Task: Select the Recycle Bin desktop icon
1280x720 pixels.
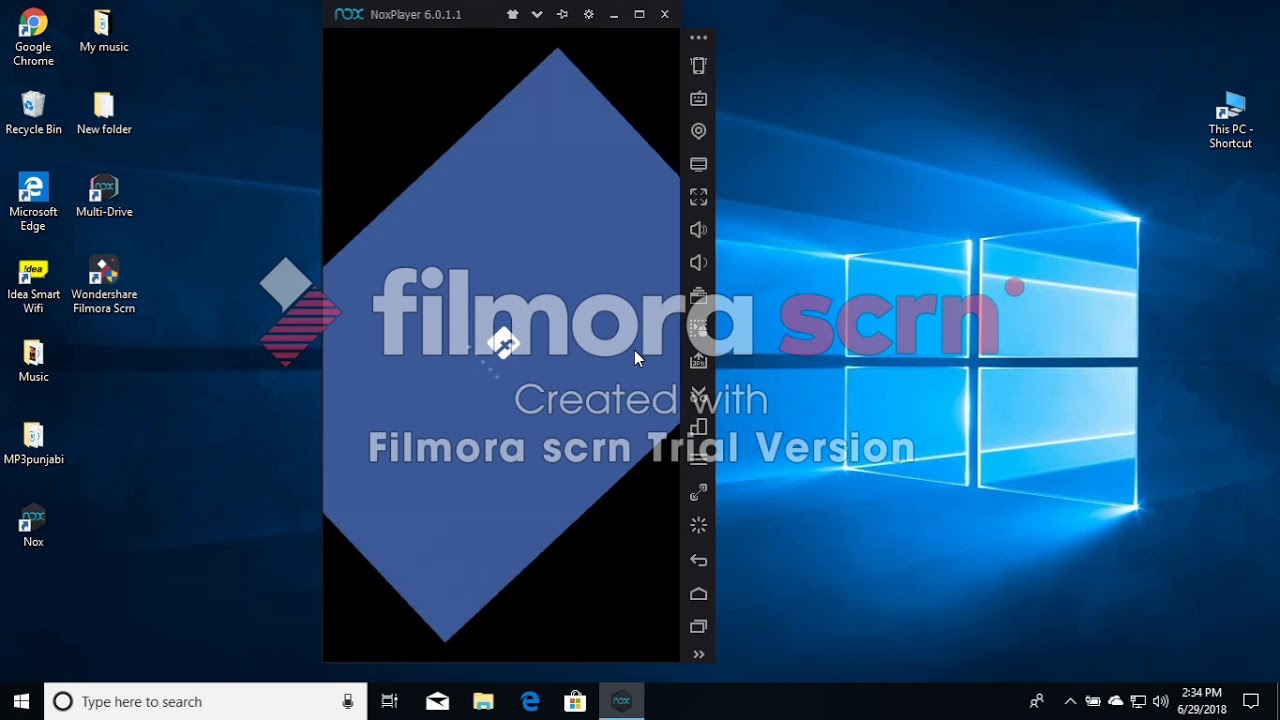Action: click(33, 113)
